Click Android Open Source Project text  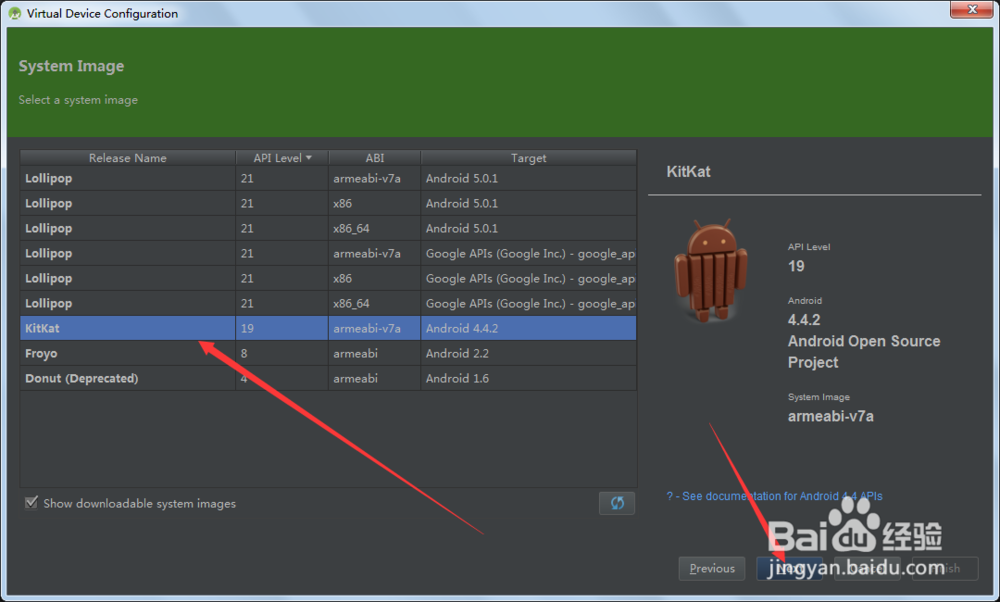(x=864, y=351)
